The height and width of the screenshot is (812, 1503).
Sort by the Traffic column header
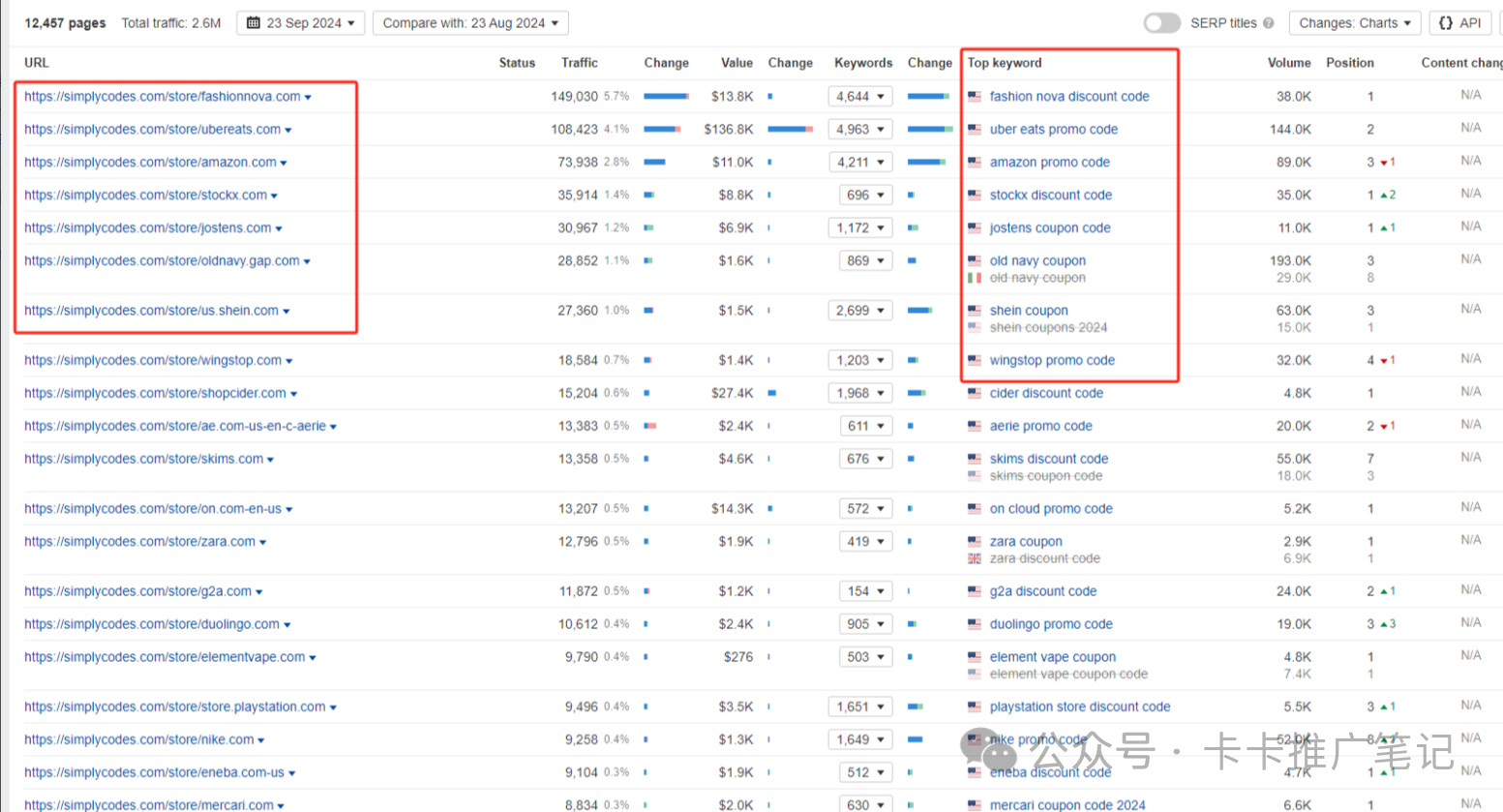click(x=579, y=63)
